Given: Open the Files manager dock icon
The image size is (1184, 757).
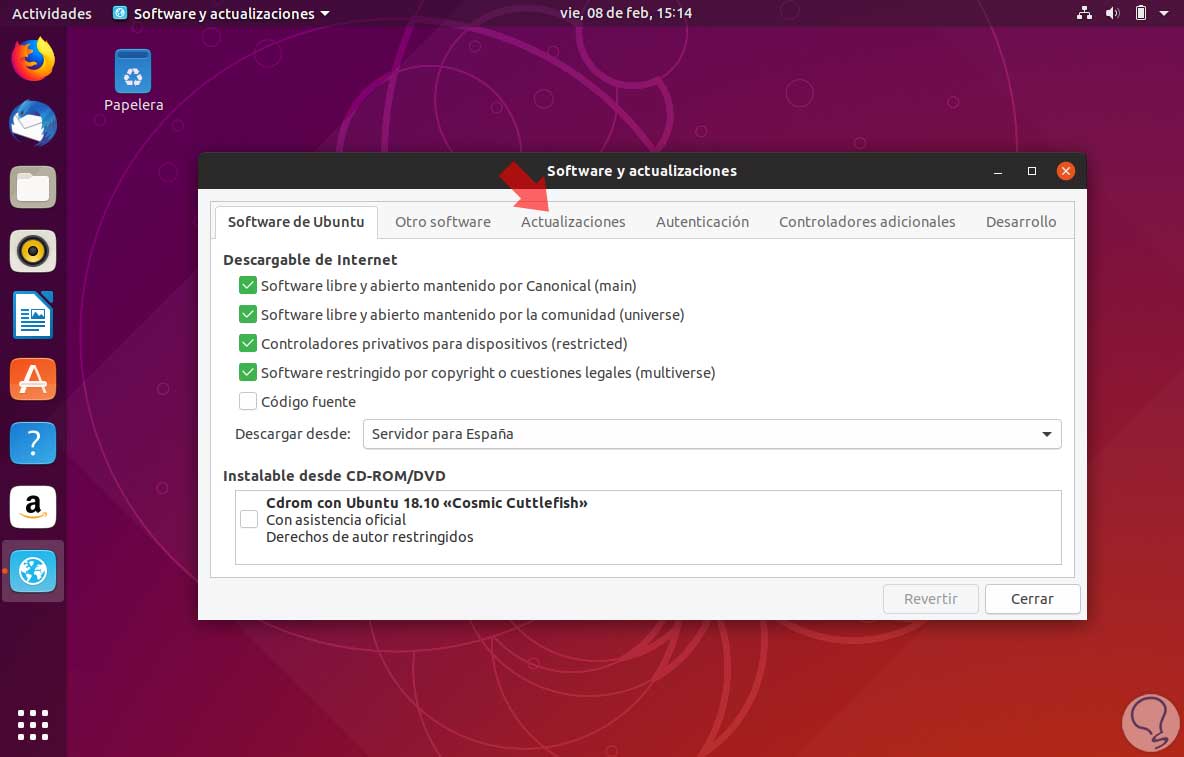Looking at the screenshot, I should click(x=33, y=186).
